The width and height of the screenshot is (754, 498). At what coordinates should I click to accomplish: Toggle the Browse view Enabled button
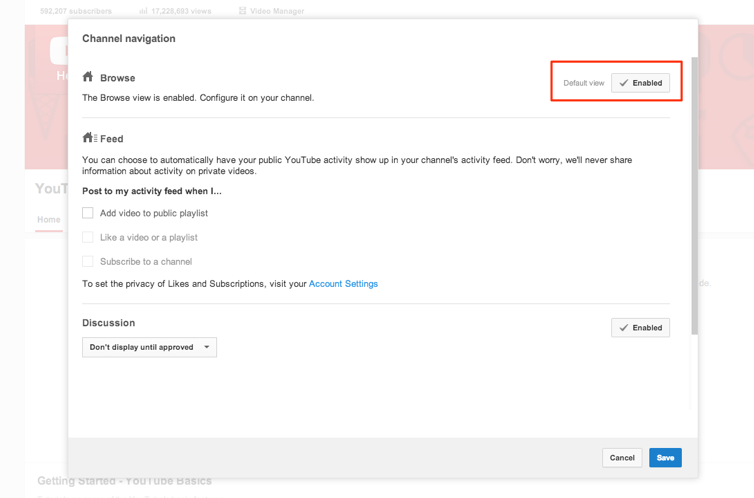(x=640, y=83)
